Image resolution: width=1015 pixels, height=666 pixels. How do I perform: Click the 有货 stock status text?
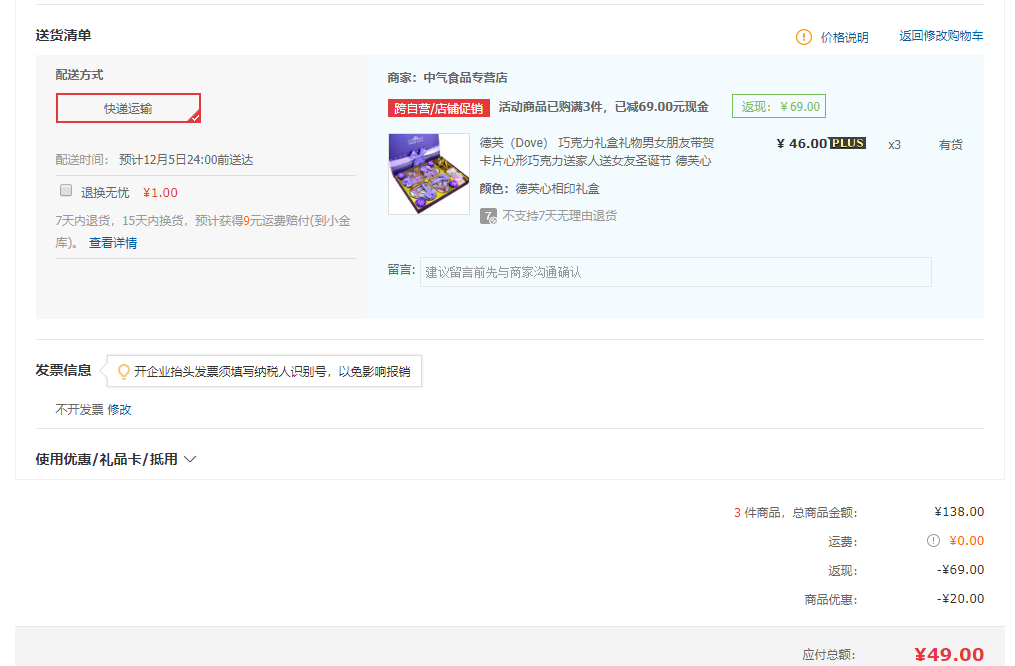(950, 145)
